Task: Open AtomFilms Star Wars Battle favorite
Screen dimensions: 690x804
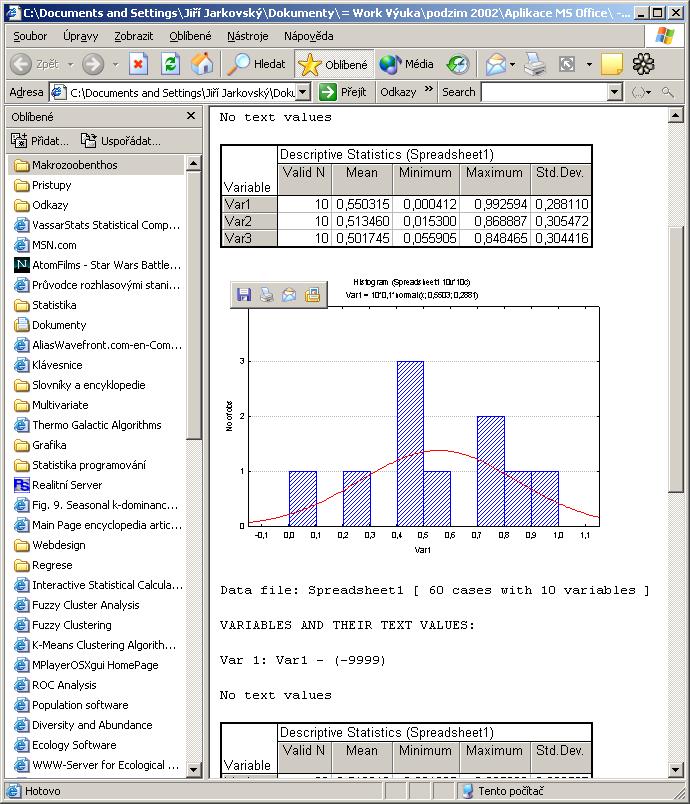Action: click(96, 265)
